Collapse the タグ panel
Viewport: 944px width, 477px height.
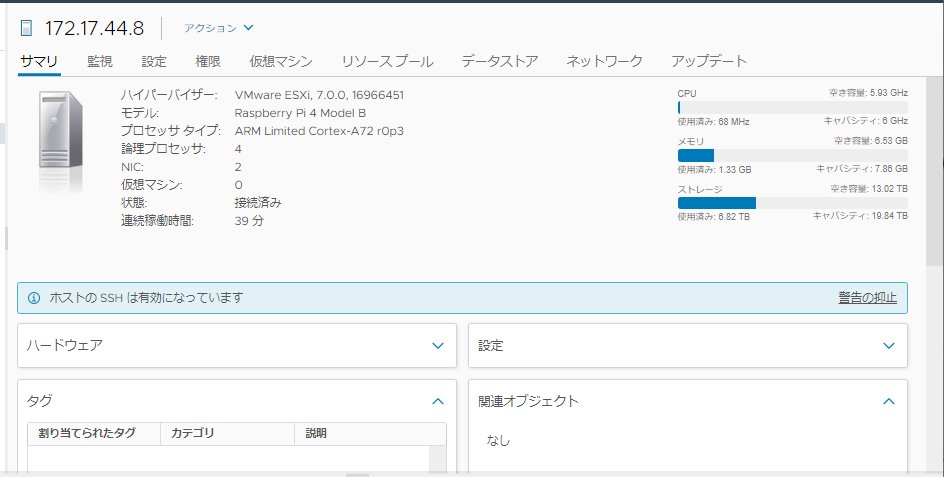click(x=438, y=401)
